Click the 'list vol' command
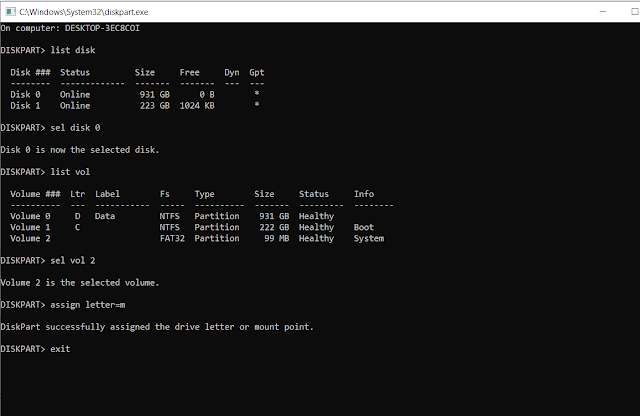 tap(70, 172)
